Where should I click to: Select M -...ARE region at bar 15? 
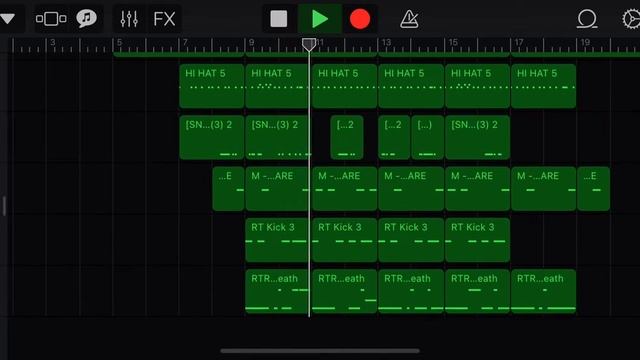tap(478, 189)
